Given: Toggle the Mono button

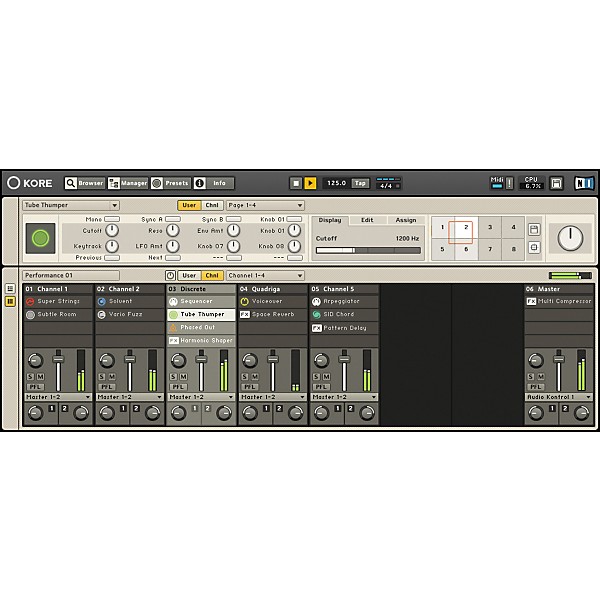Looking at the screenshot, I should point(112,219).
